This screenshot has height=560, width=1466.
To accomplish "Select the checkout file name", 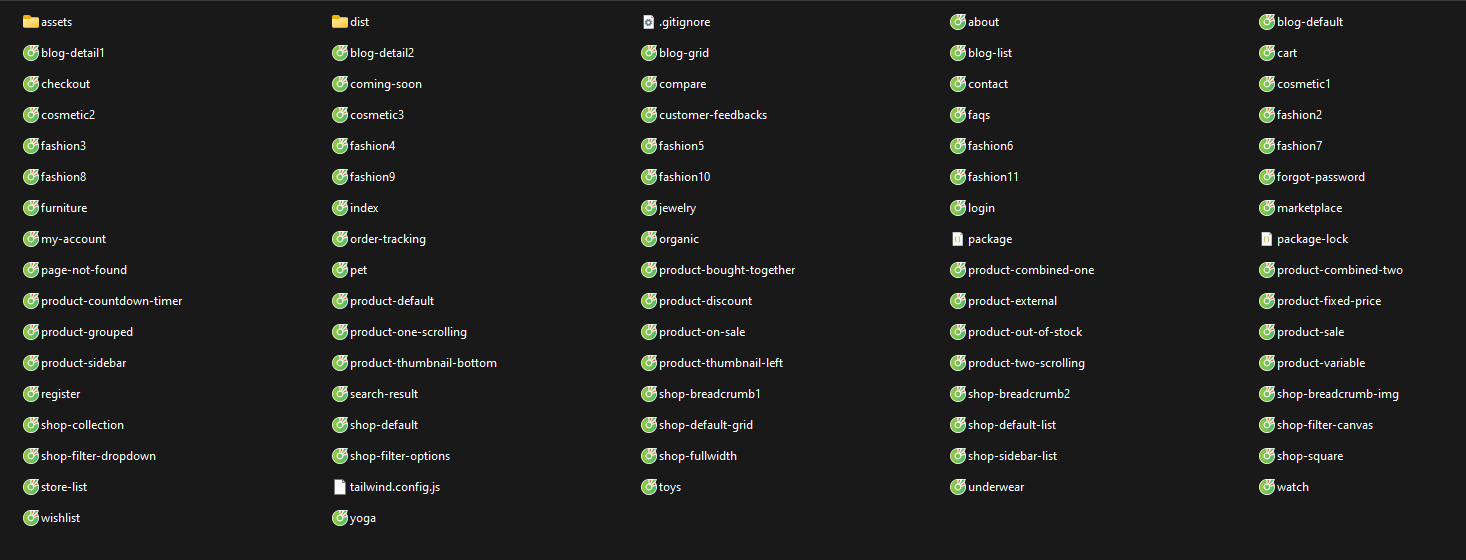I will [65, 84].
